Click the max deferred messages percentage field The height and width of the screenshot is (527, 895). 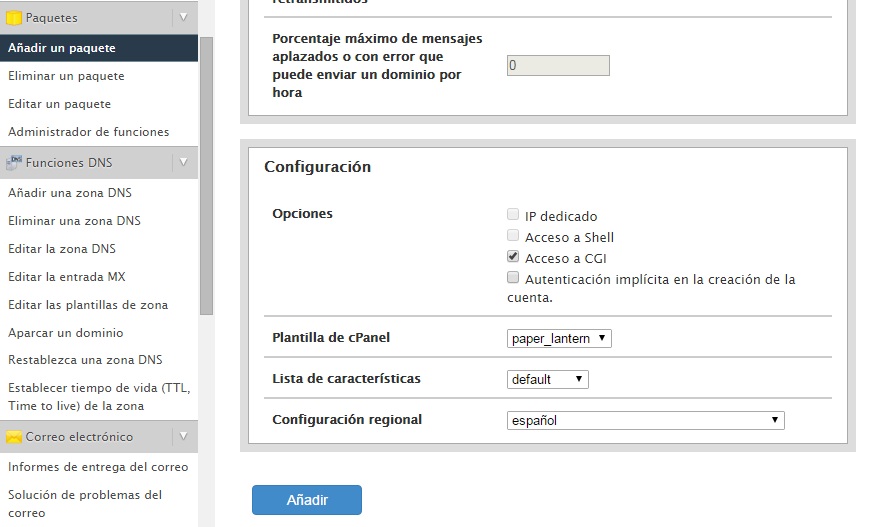[x=558, y=66]
